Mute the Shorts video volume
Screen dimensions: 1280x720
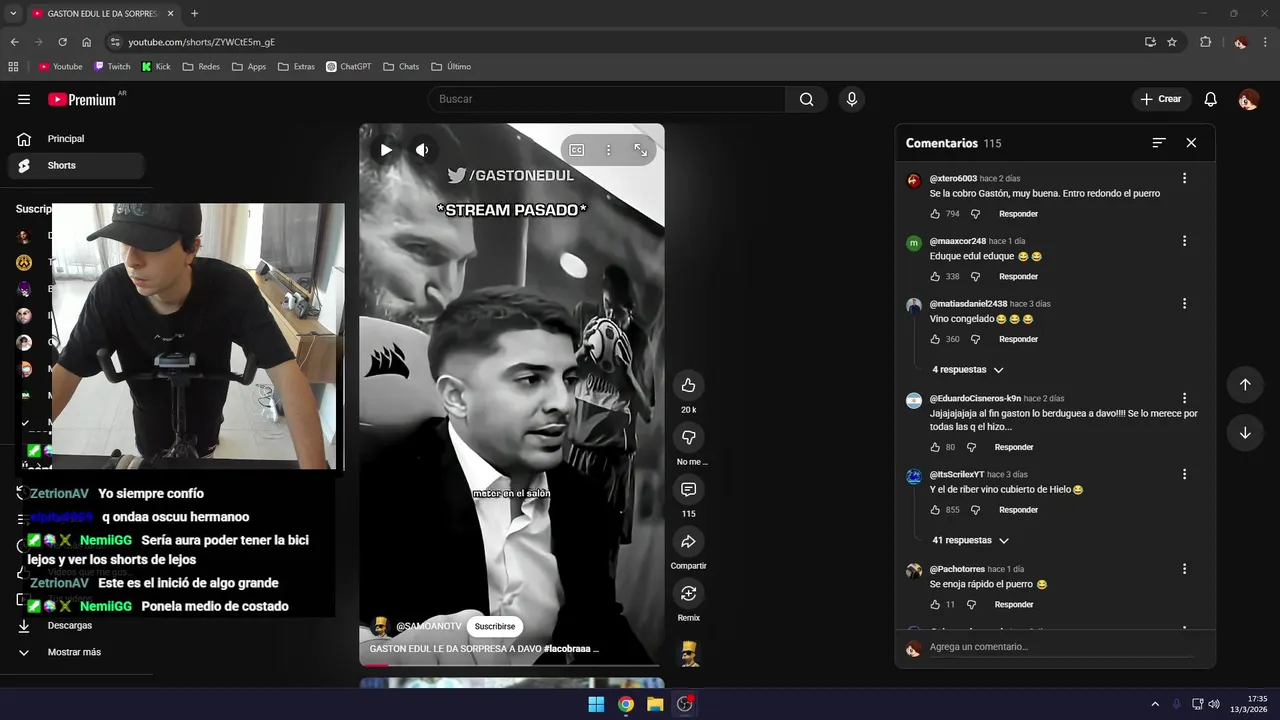(x=422, y=150)
